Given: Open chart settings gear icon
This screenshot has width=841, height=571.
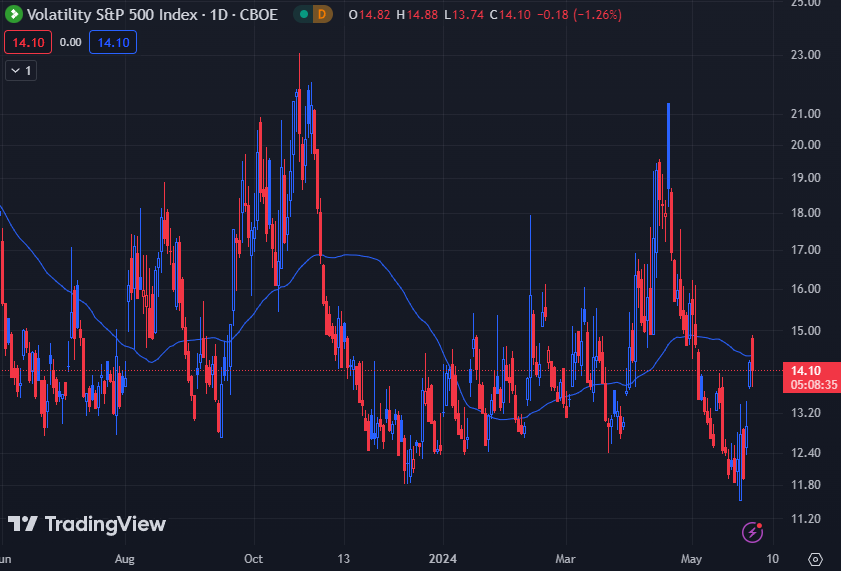Looking at the screenshot, I should [815, 559].
